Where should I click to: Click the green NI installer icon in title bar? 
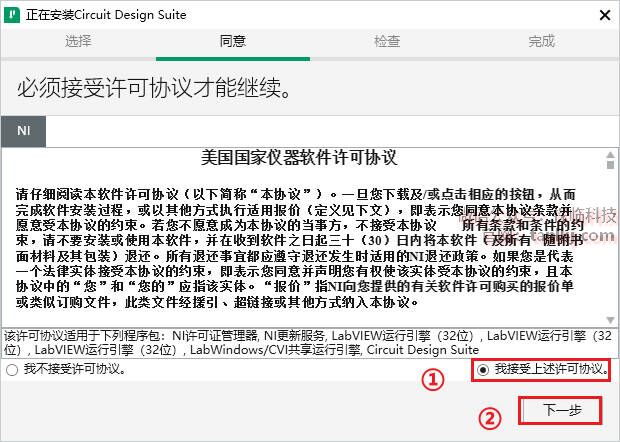[11, 15]
